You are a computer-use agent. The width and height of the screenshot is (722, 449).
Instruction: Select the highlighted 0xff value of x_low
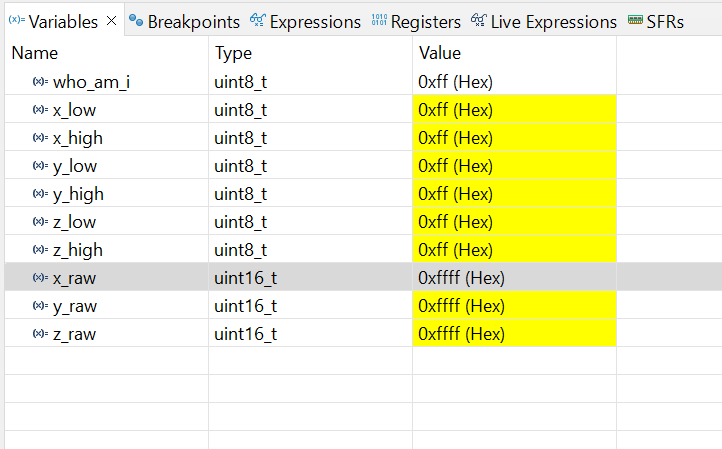[456, 110]
